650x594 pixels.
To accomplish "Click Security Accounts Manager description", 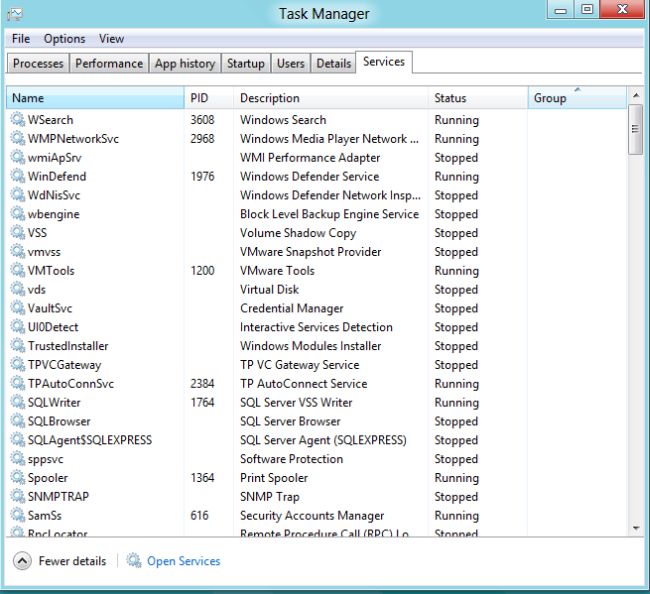I will coord(312,516).
